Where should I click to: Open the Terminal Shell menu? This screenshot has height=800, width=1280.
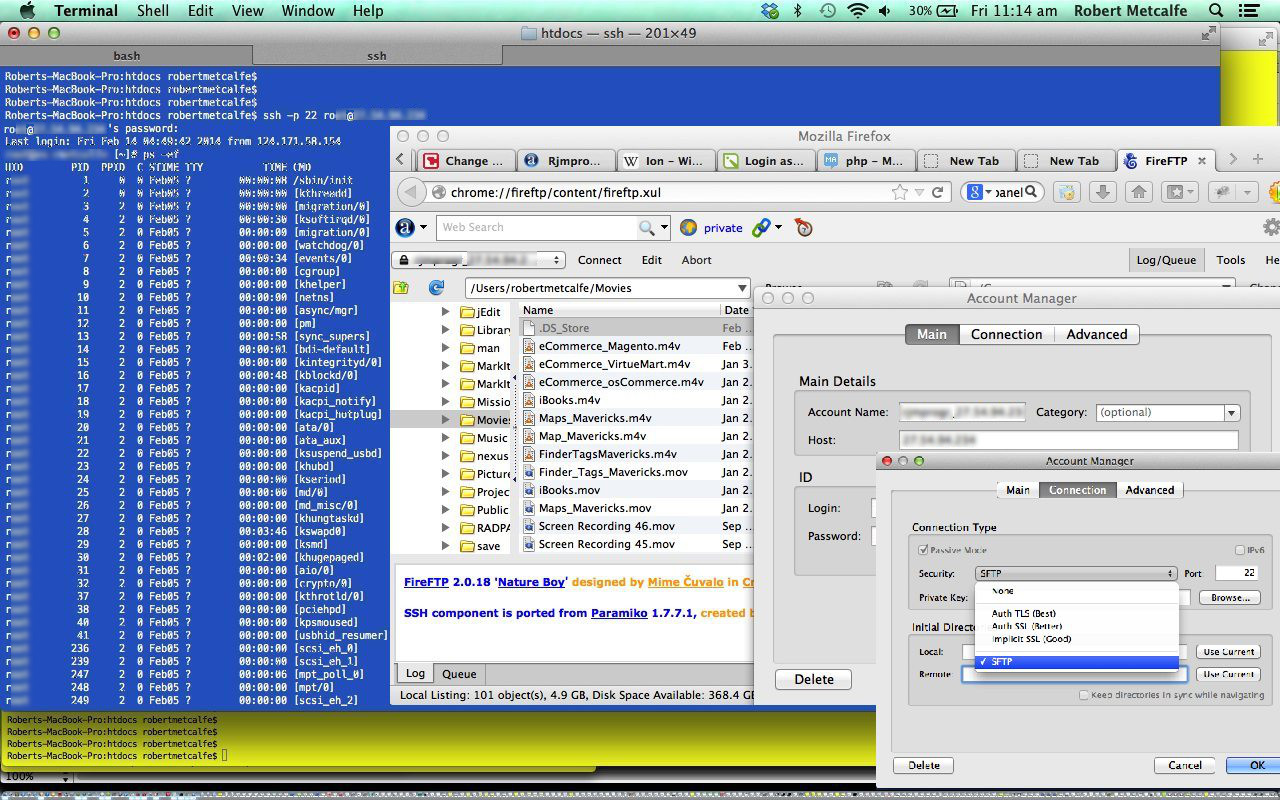point(153,11)
